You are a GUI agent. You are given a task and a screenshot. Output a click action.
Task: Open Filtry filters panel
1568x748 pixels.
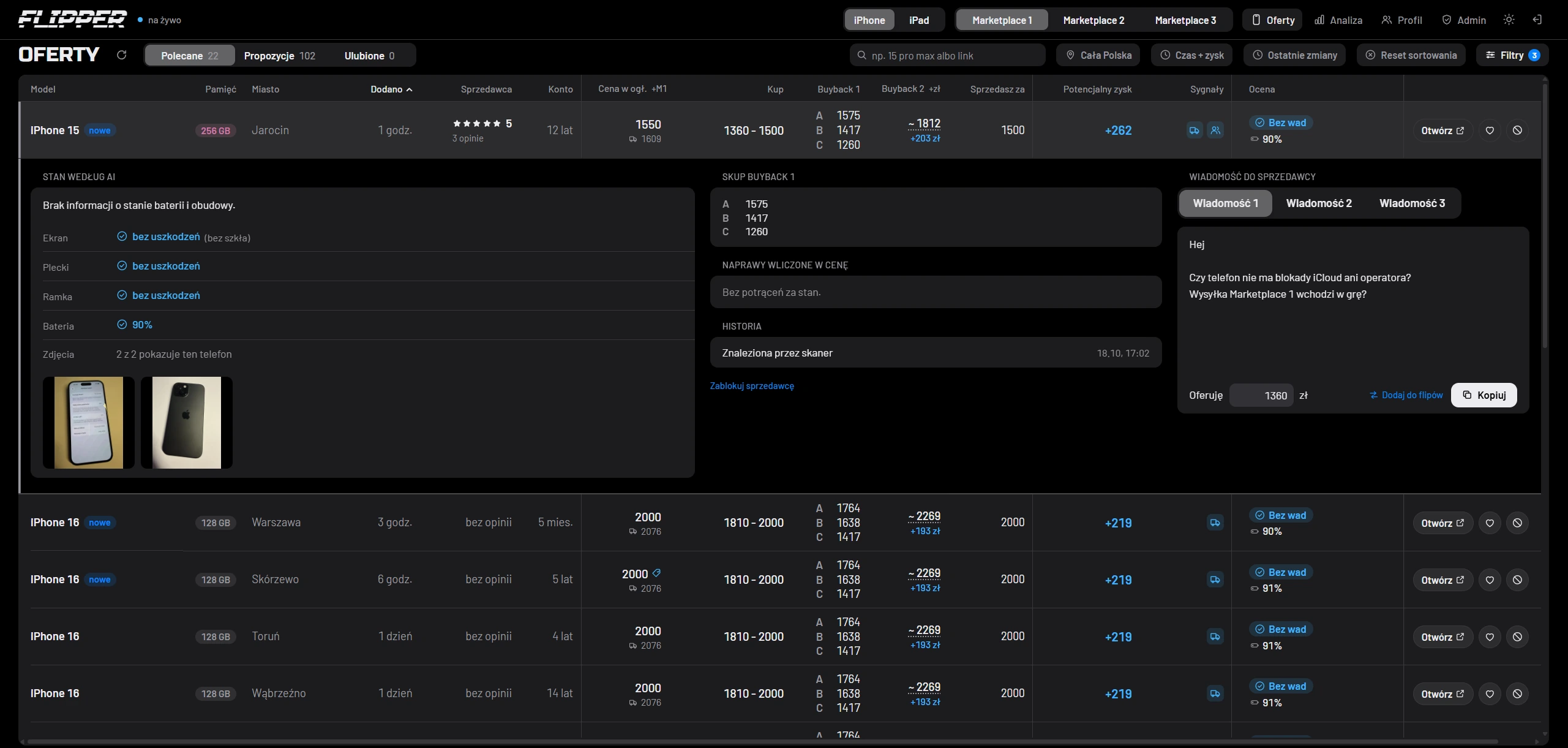click(1512, 55)
